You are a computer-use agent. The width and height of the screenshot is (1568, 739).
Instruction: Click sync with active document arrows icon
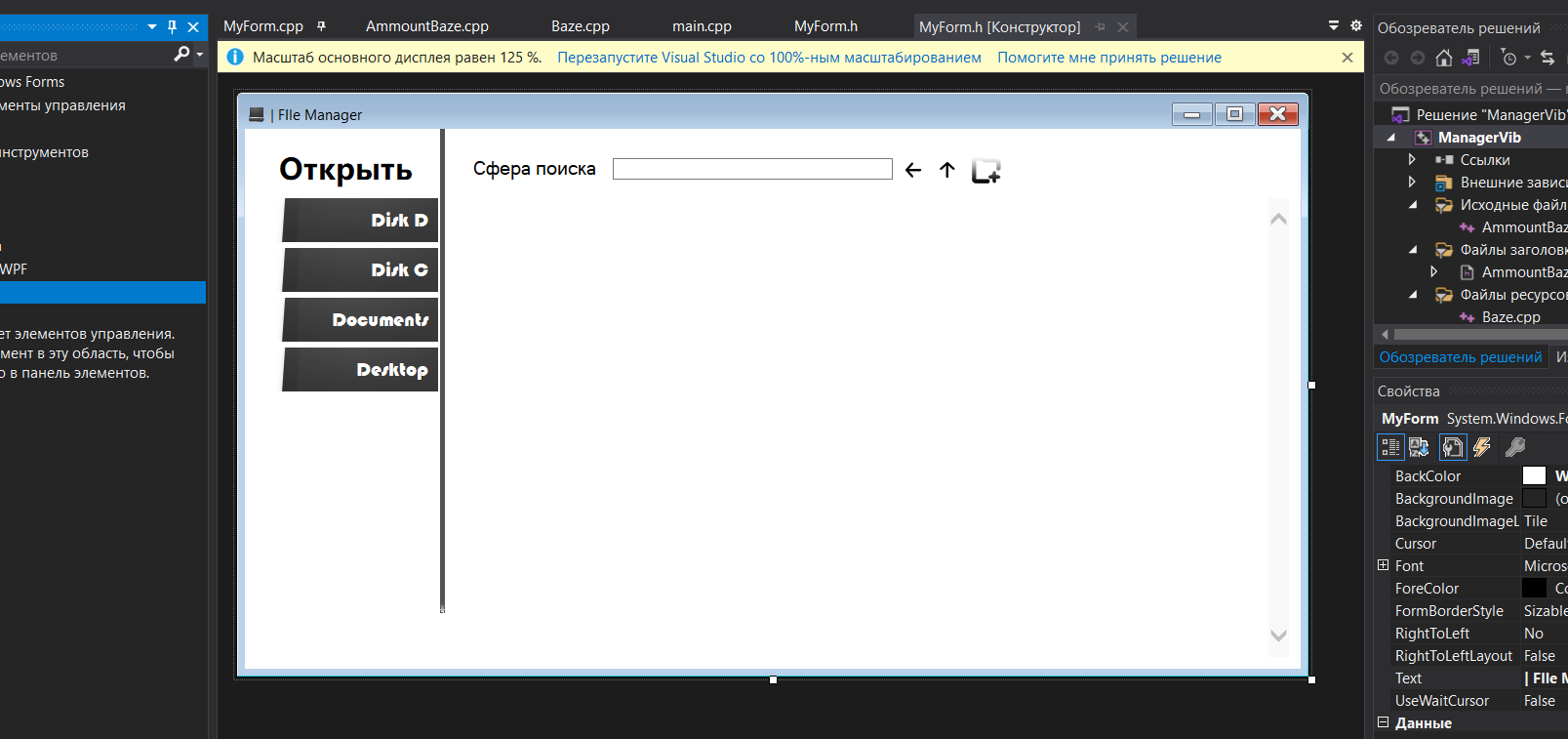[x=1548, y=58]
